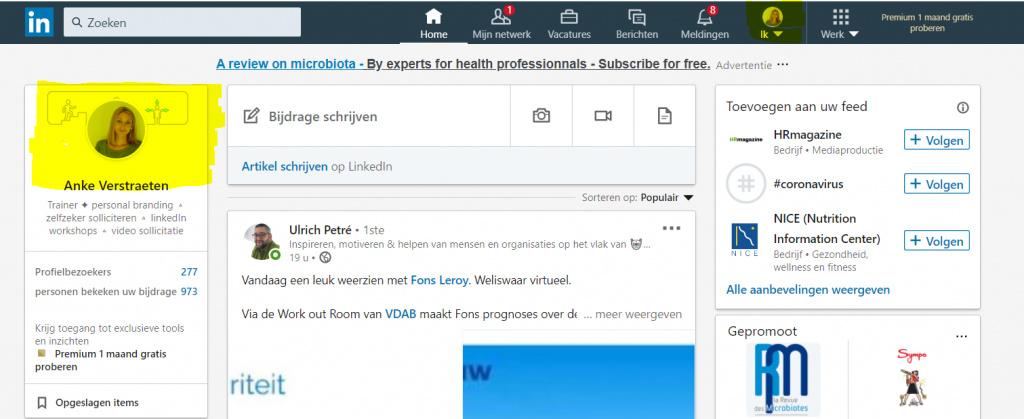Follow HRmagazine with Volgen button
This screenshot has height=419, width=1024.
(936, 140)
